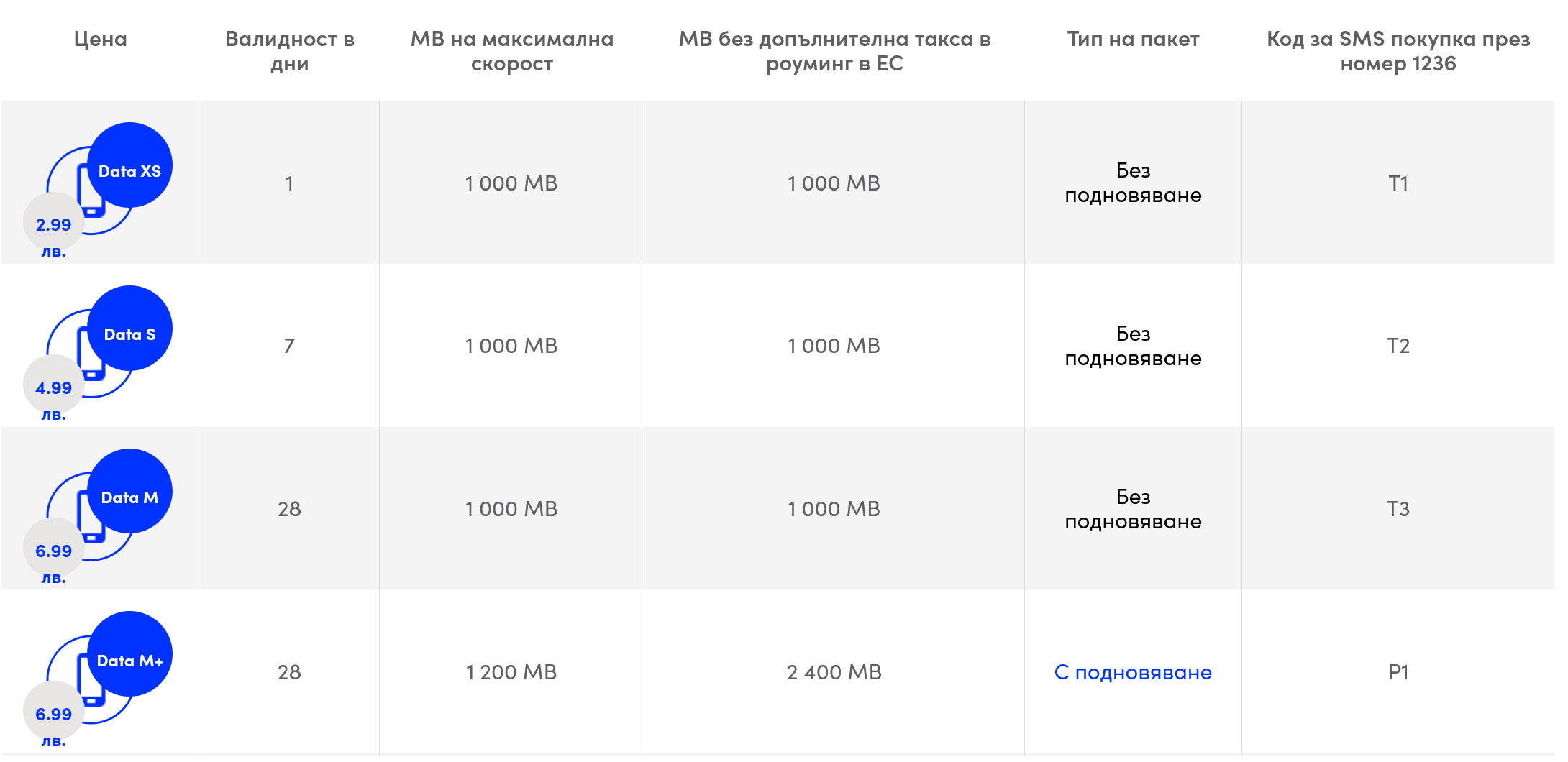Click the 4.99 лв. price circle
Screen dimensions: 1568x762
tap(53, 388)
